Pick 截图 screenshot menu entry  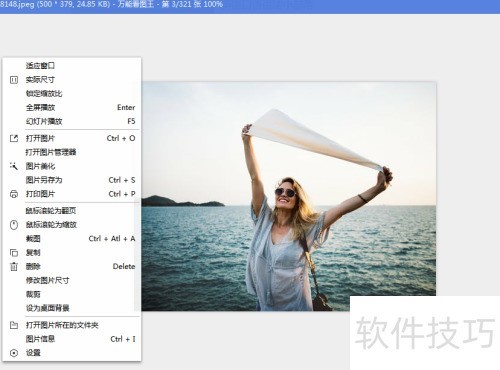pyautogui.click(x=71, y=239)
